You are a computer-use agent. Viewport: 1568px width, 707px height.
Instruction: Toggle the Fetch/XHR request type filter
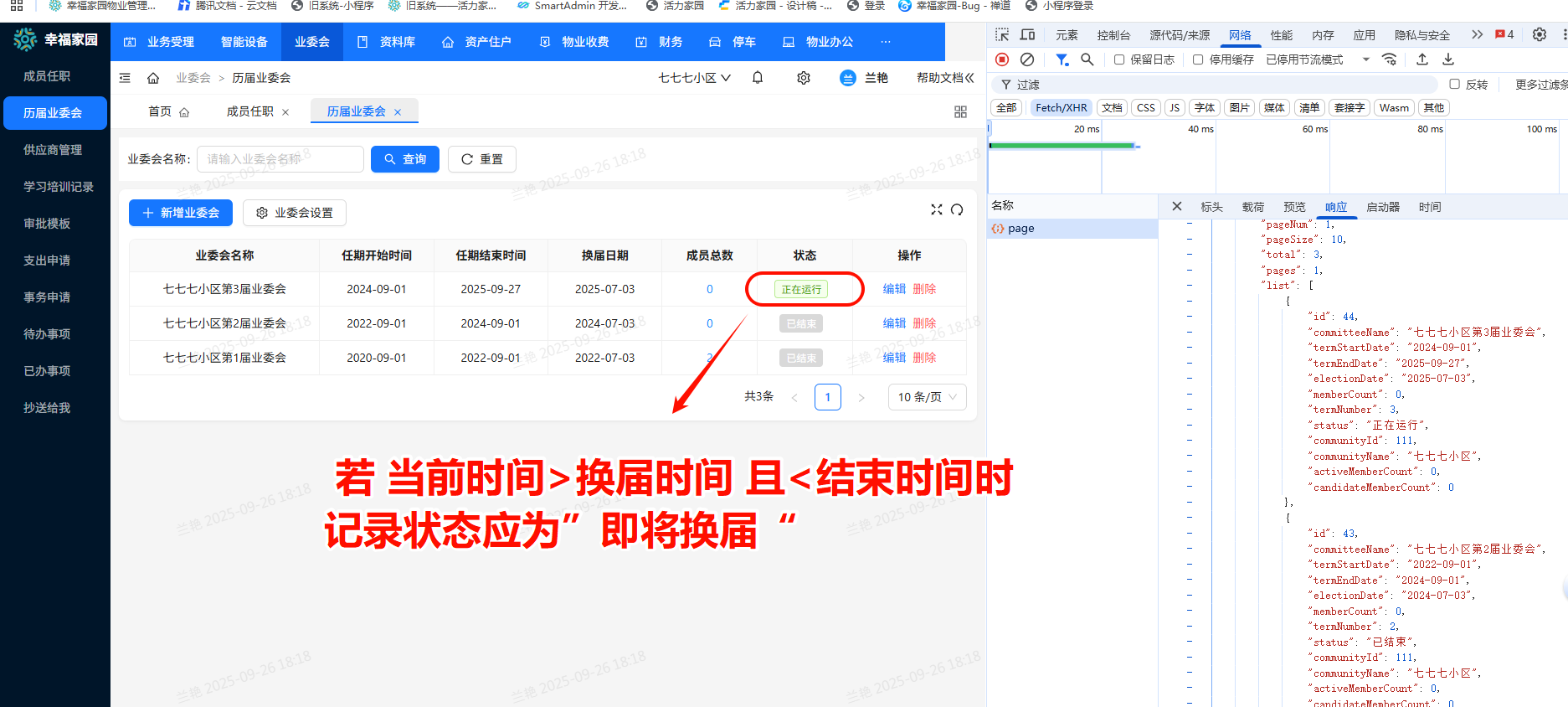(1061, 107)
